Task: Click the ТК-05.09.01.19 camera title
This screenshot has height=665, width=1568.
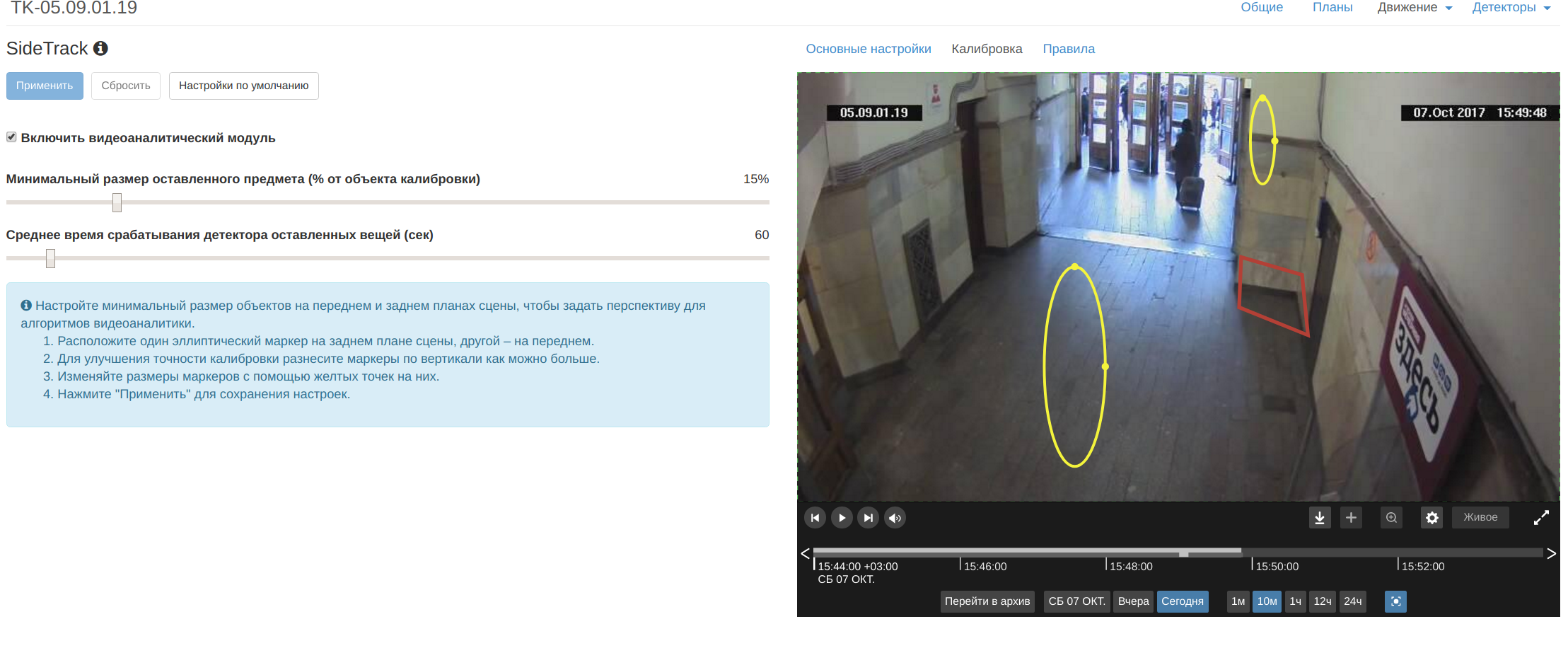Action: click(74, 8)
